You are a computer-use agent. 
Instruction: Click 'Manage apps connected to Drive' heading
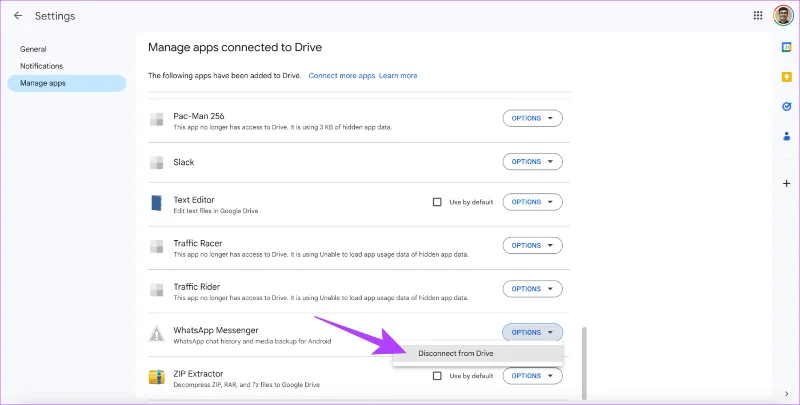click(x=235, y=47)
